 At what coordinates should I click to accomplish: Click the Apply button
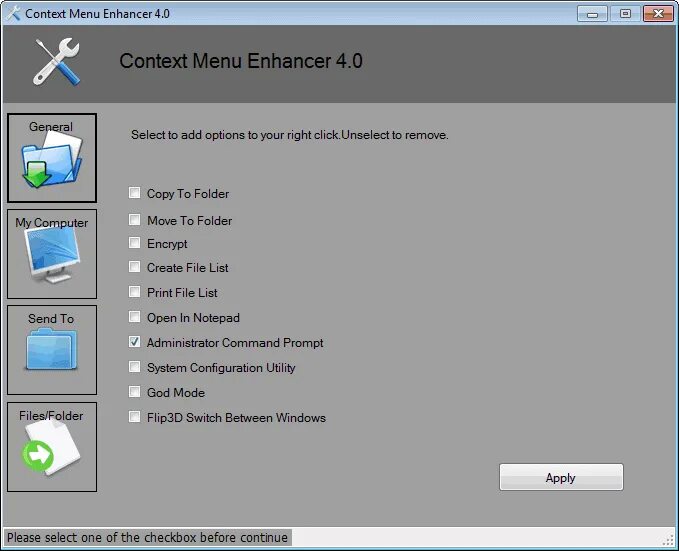pos(561,477)
